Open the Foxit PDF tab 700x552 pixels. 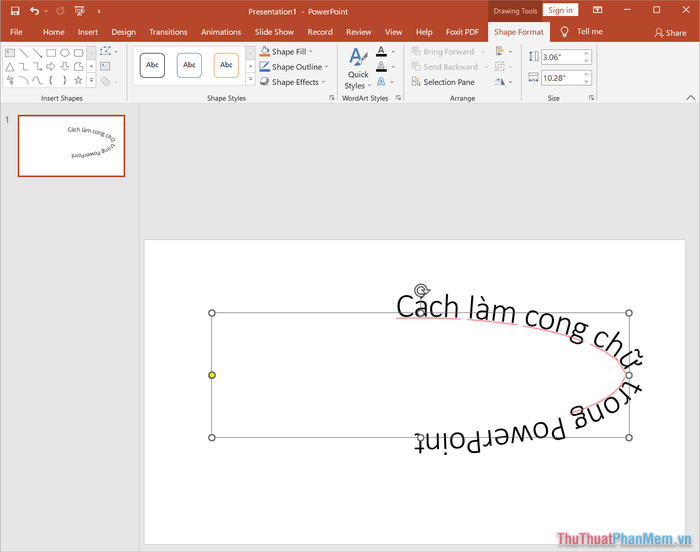coord(462,32)
